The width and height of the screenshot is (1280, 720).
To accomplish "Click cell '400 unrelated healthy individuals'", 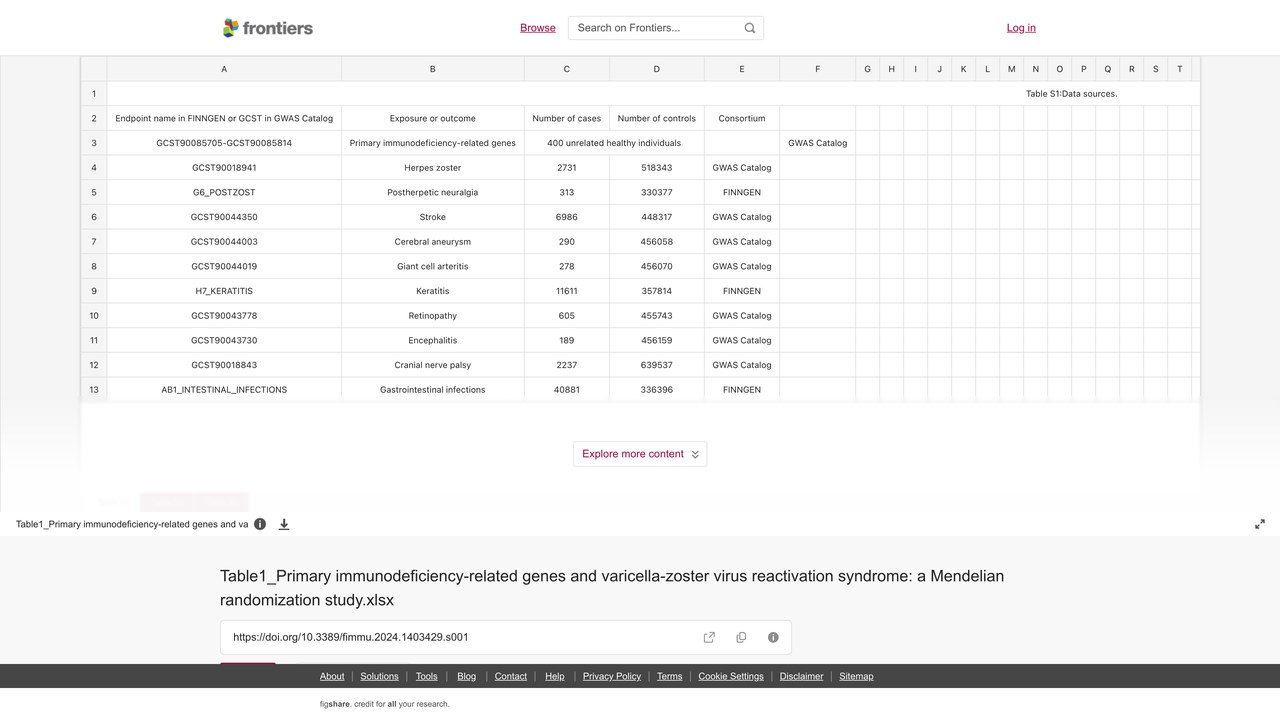I will (x=614, y=143).
